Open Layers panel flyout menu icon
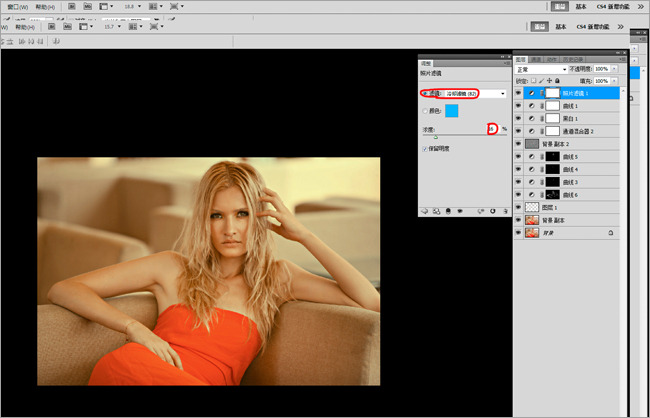Image resolution: width=650 pixels, height=418 pixels. coord(623,60)
